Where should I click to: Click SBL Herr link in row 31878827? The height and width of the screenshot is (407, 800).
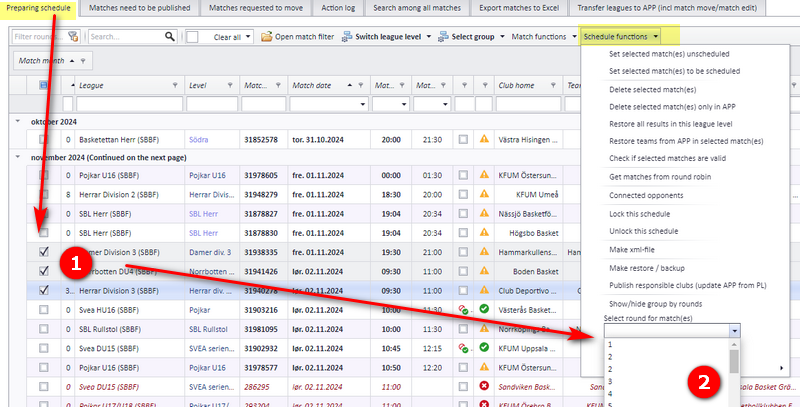pos(203,214)
